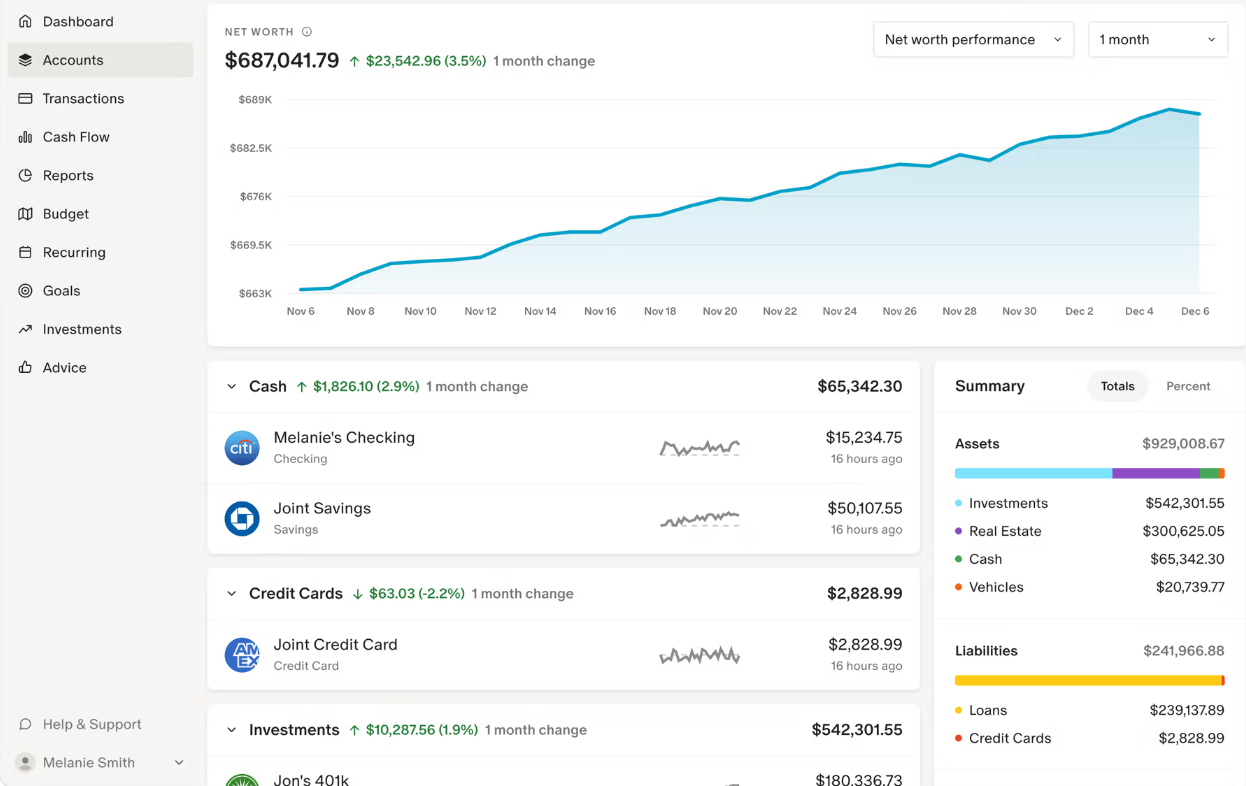This screenshot has height=786, width=1246.
Task: Click the purple Real Estate segment in Assets bar
Action: pos(1155,473)
